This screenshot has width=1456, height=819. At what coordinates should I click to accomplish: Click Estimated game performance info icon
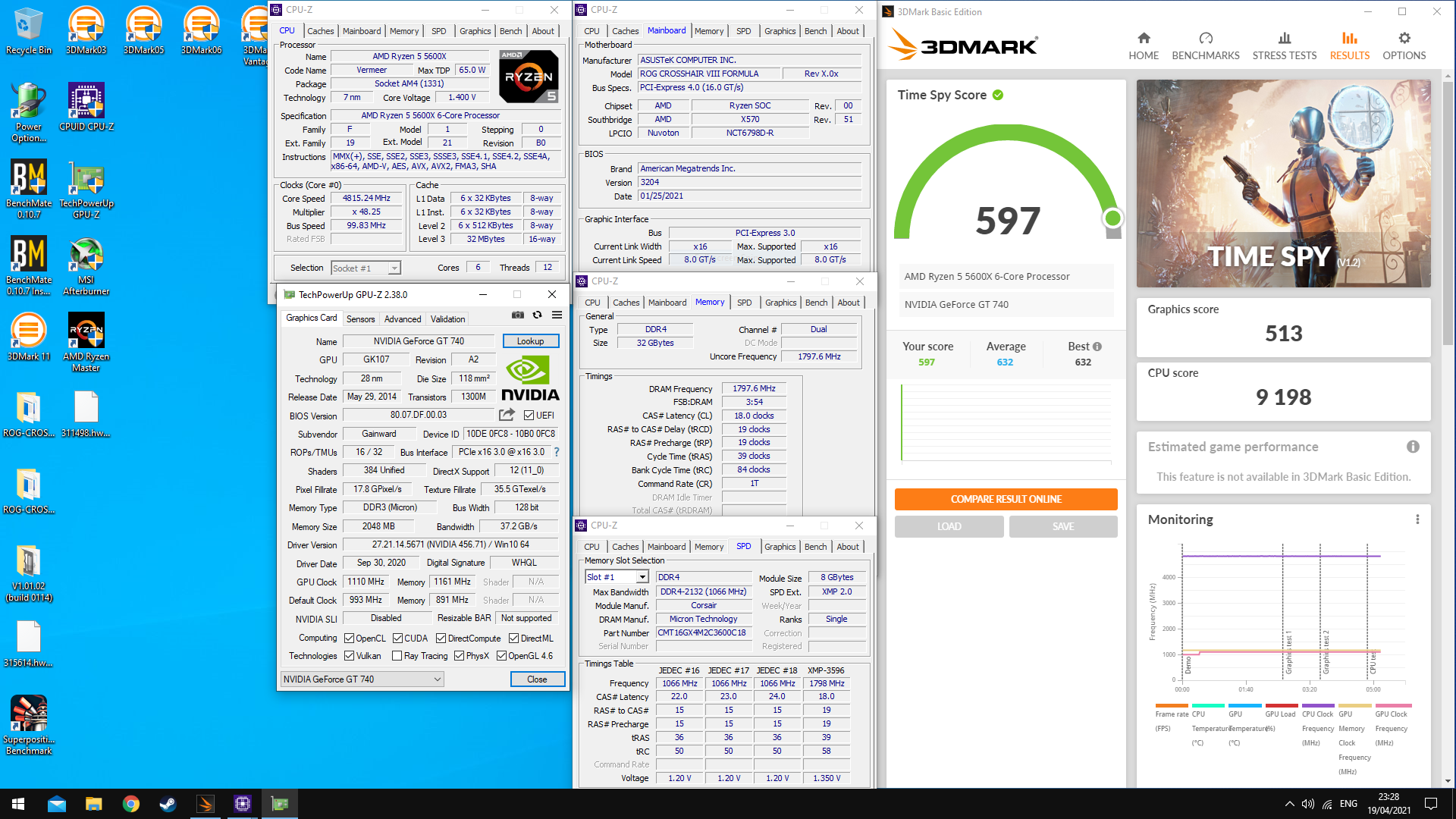pos(1413,447)
